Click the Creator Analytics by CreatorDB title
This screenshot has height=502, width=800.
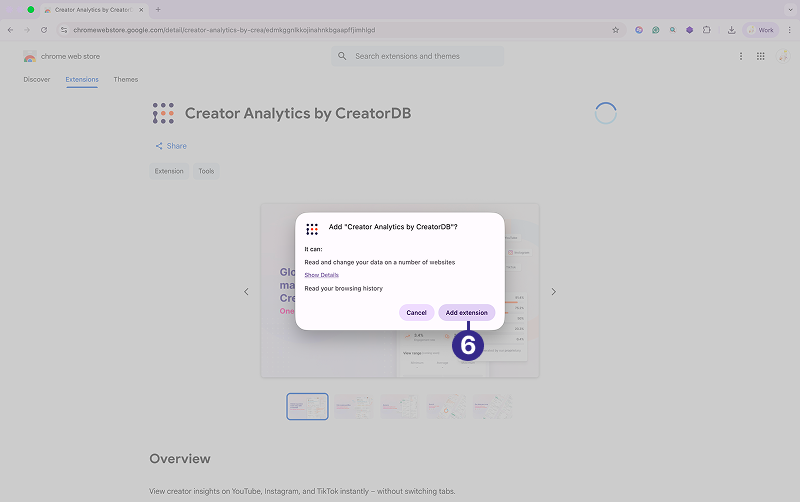(x=298, y=113)
